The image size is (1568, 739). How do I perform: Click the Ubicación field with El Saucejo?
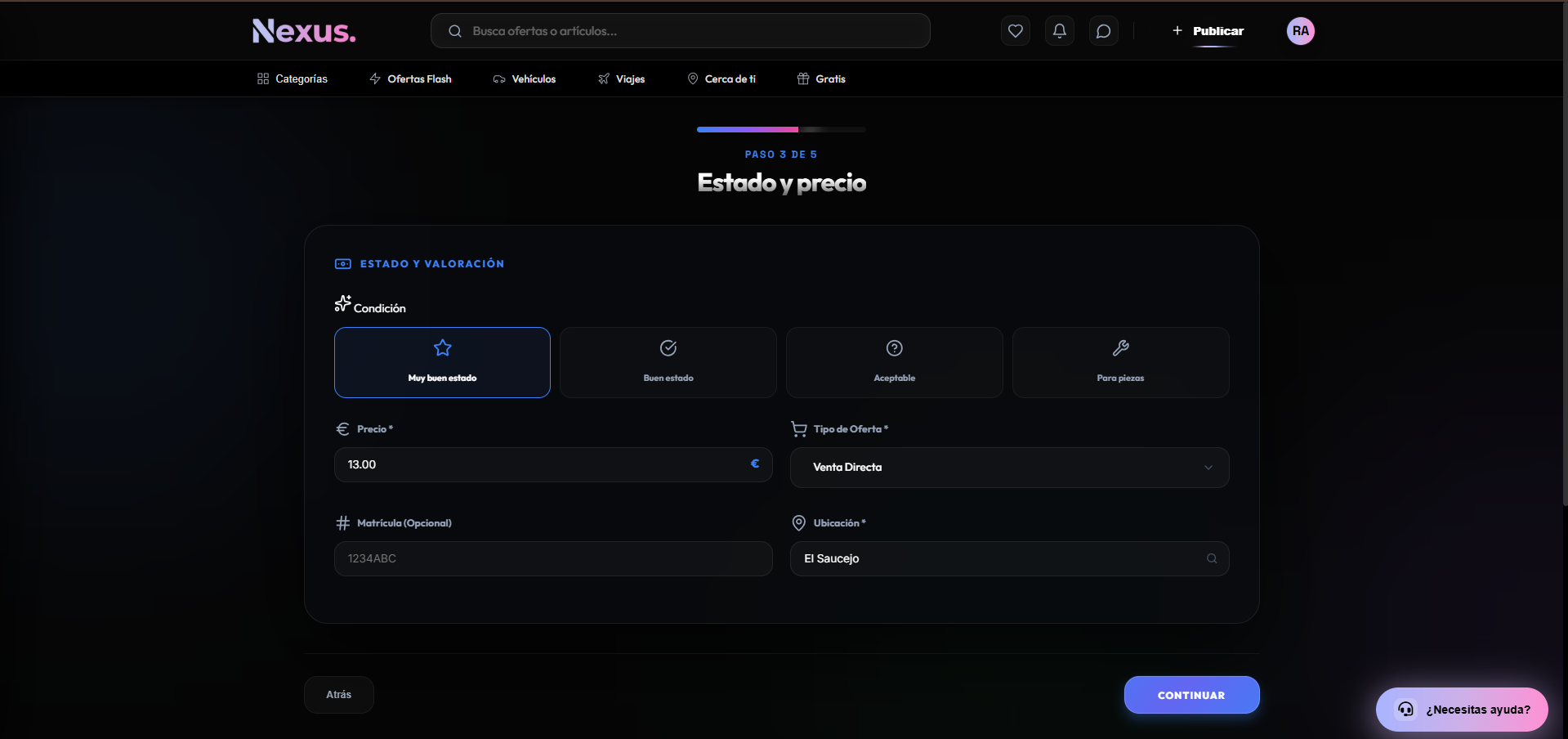tap(1010, 558)
